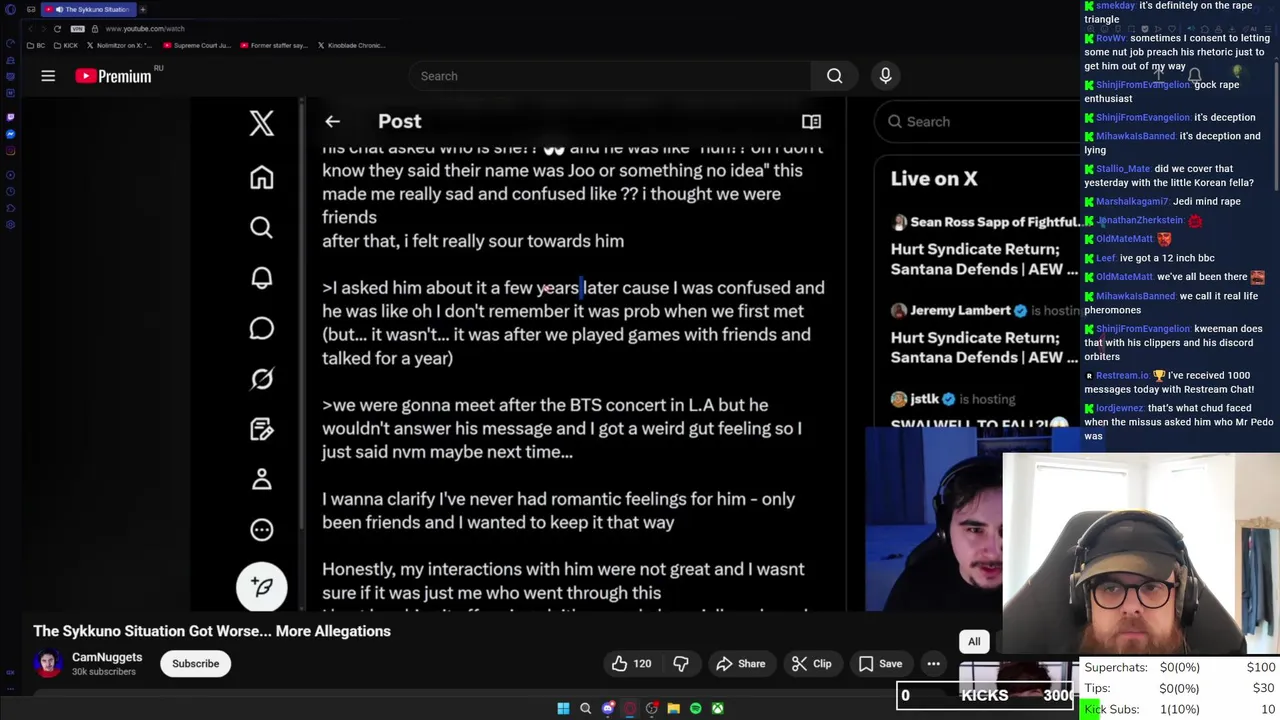Open X Home from the sidebar

click(x=261, y=178)
